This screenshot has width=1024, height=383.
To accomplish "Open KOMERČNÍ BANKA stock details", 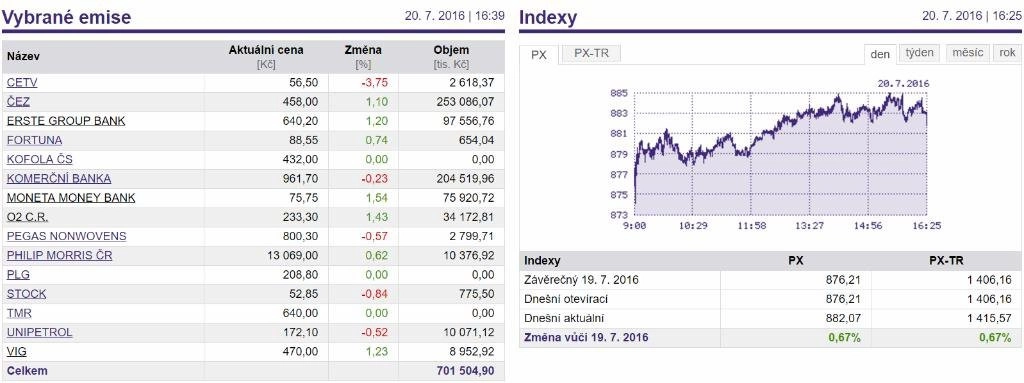I will (x=59, y=178).
